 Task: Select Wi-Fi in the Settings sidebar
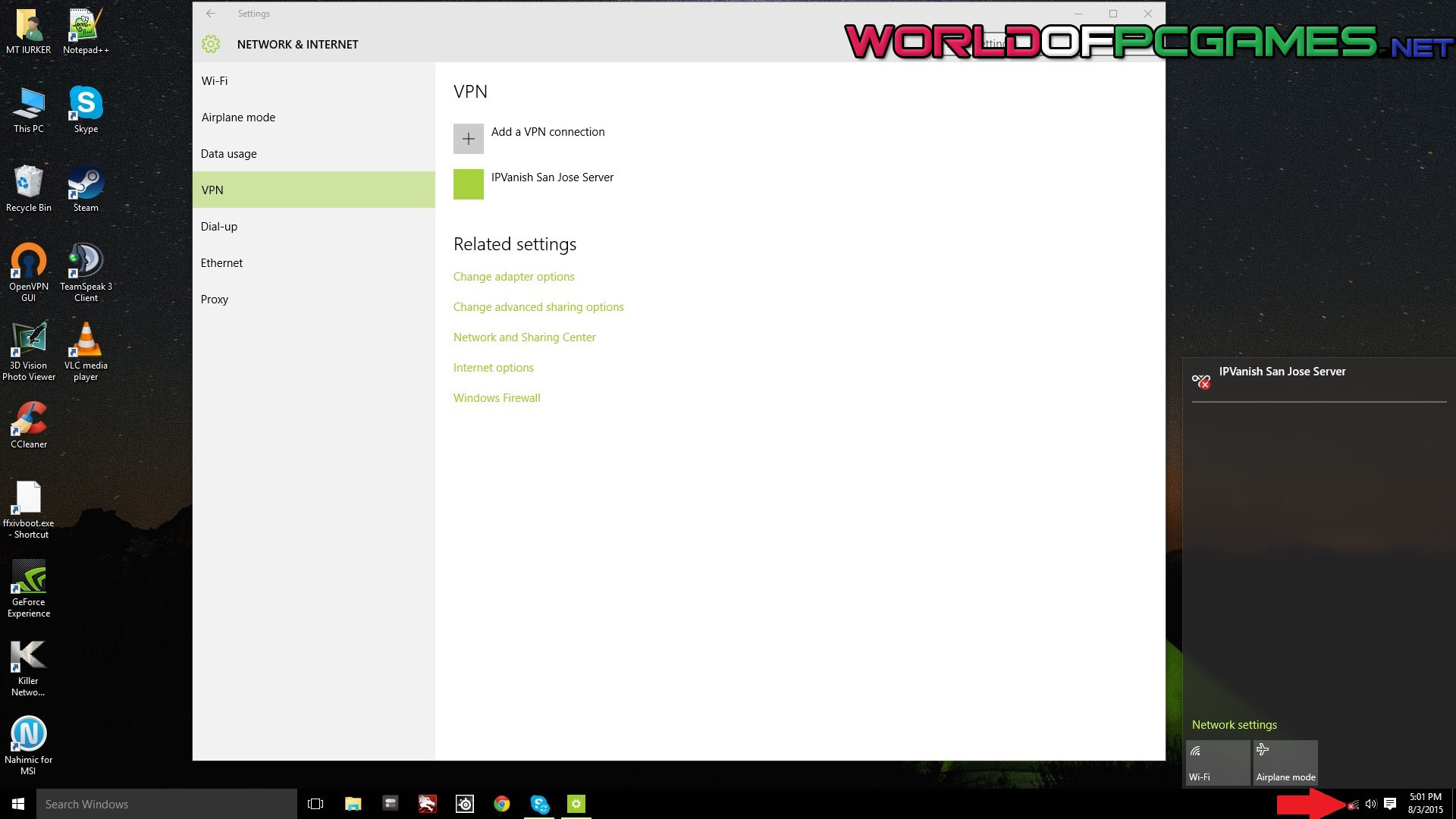point(314,81)
